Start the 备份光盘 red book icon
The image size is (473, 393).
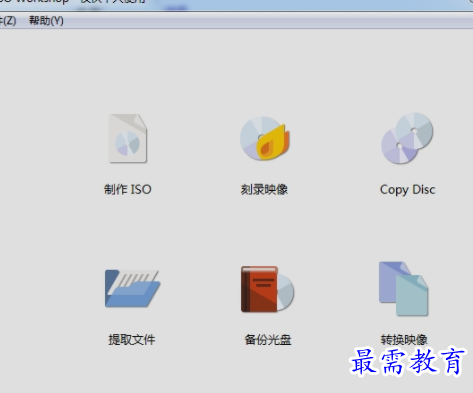coord(268,289)
